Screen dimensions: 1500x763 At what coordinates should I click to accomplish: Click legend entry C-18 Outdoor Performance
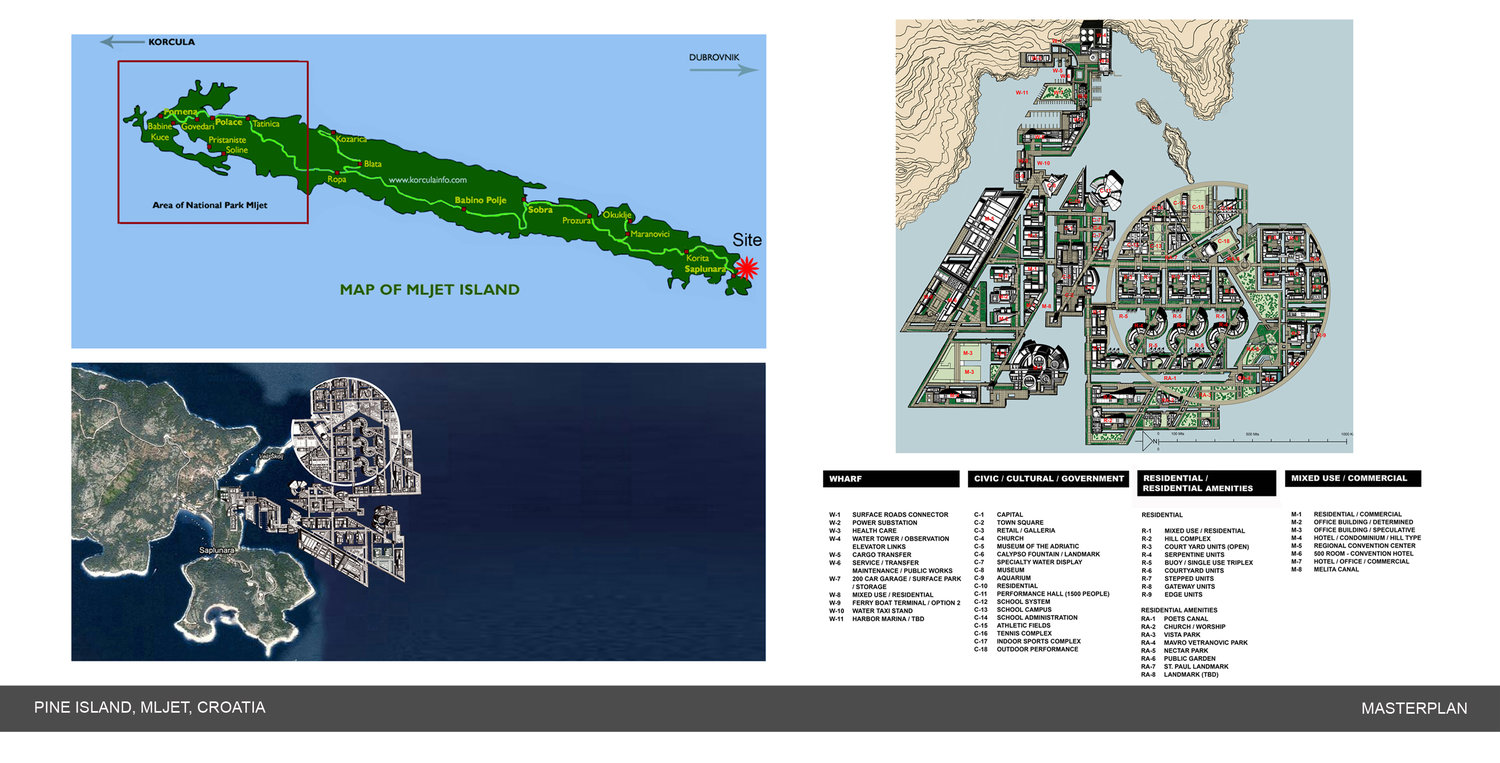pos(1026,651)
